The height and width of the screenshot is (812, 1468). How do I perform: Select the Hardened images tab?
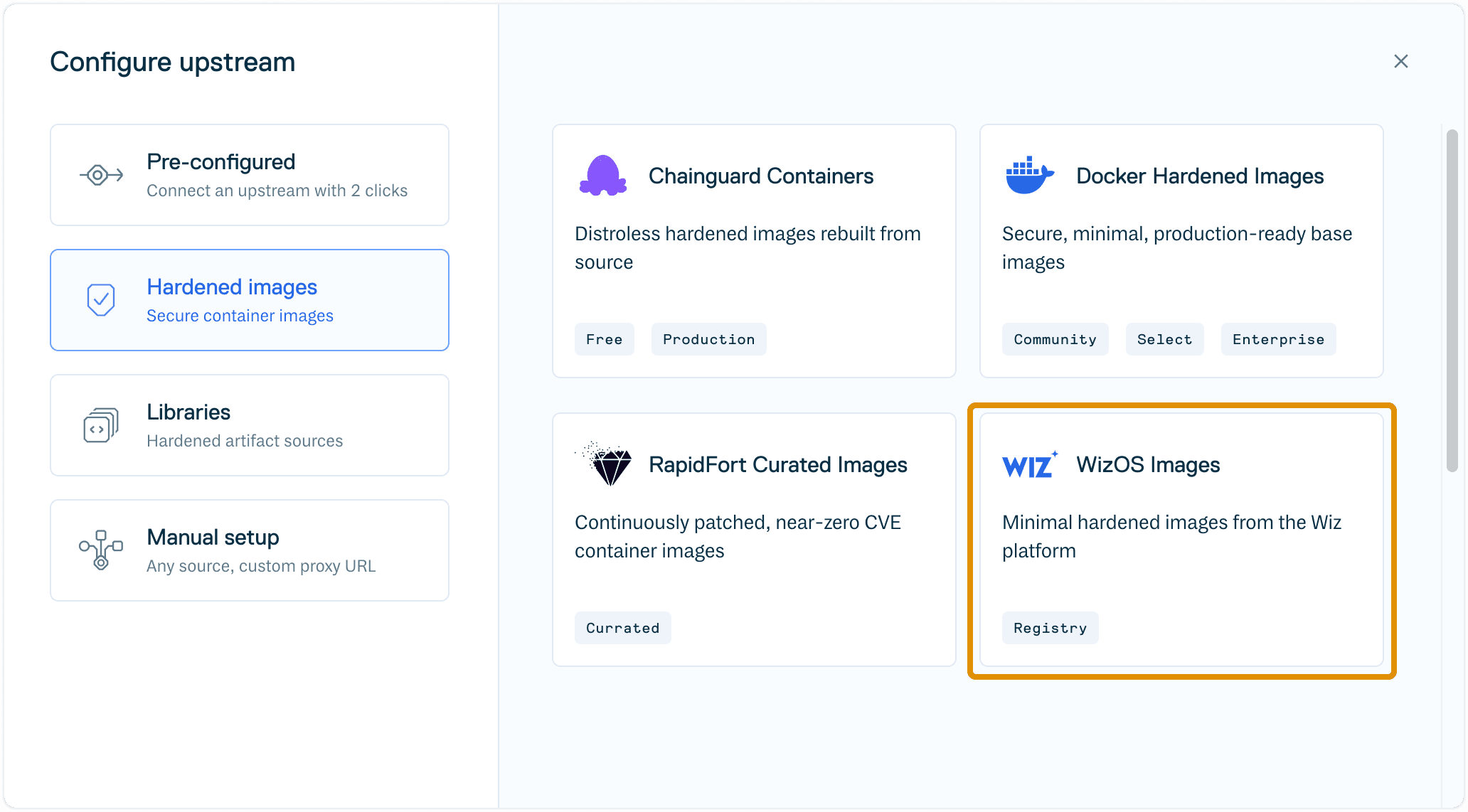250,300
